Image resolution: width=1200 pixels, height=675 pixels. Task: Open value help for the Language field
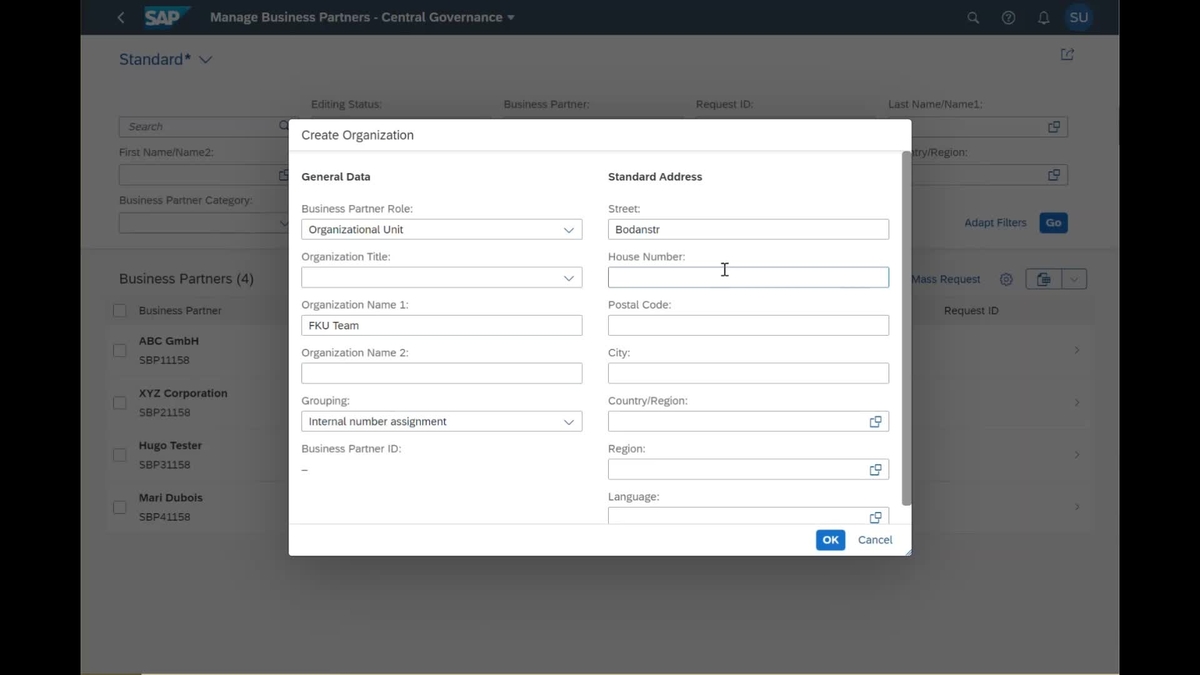pyautogui.click(x=876, y=516)
